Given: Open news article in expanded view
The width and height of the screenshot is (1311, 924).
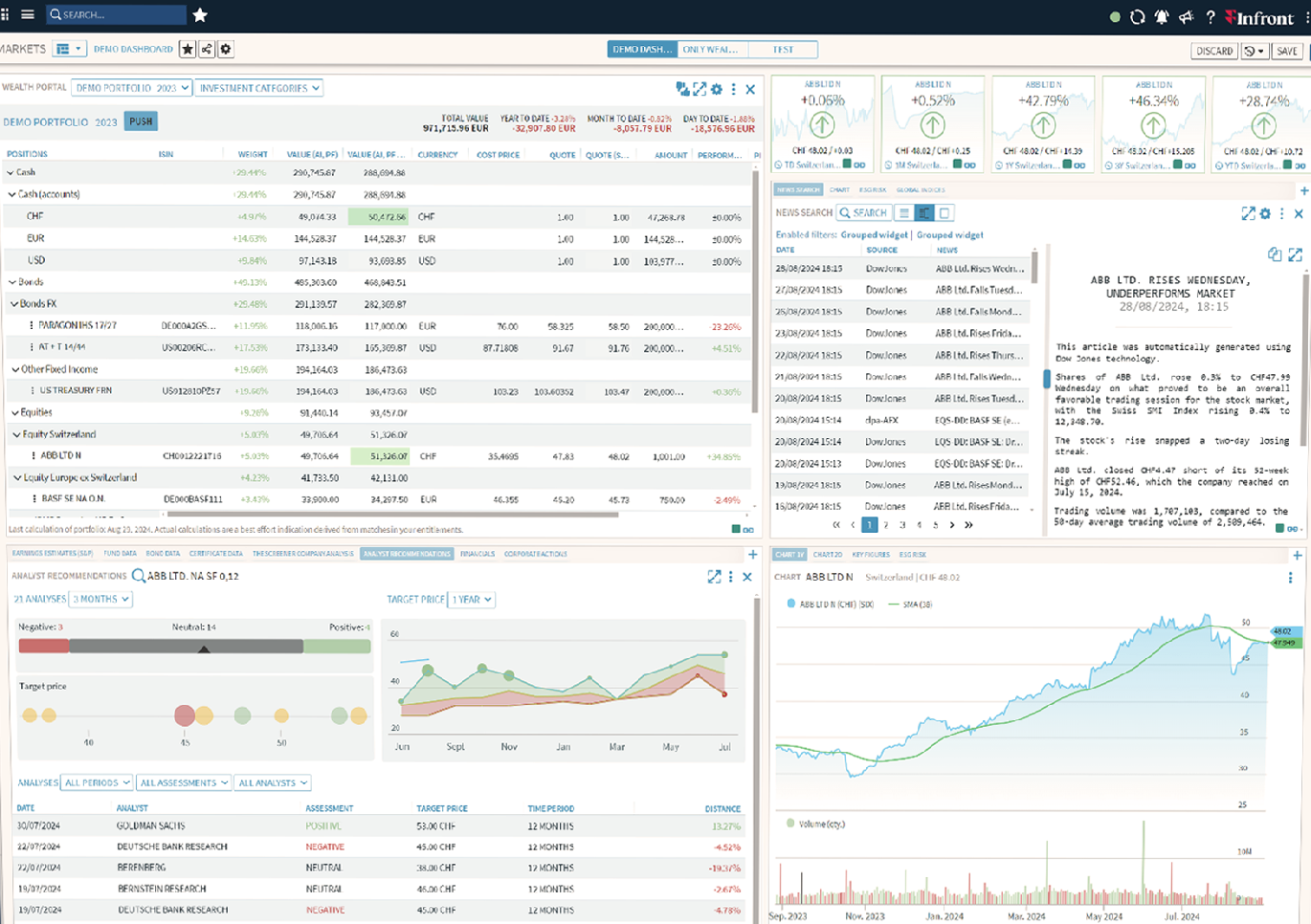Looking at the screenshot, I should coord(1295,254).
